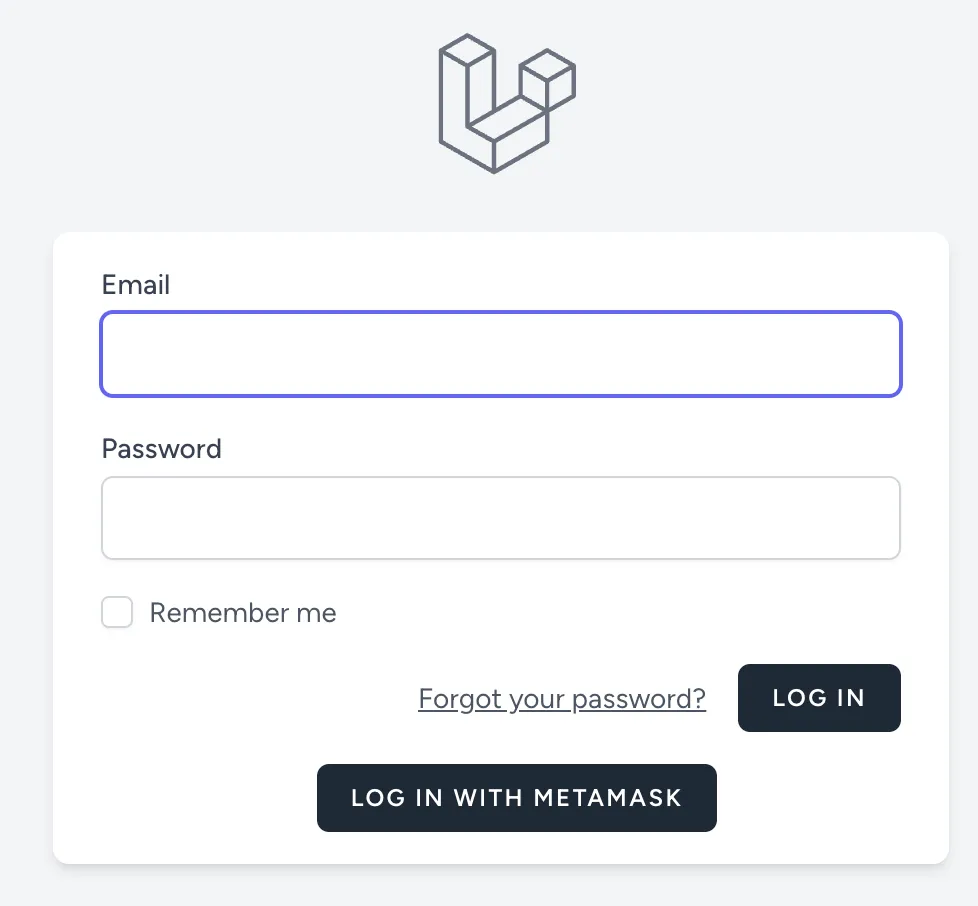Screen dimensions: 978x906
Task: Select the Laravel brand icon above the form
Action: point(506,102)
